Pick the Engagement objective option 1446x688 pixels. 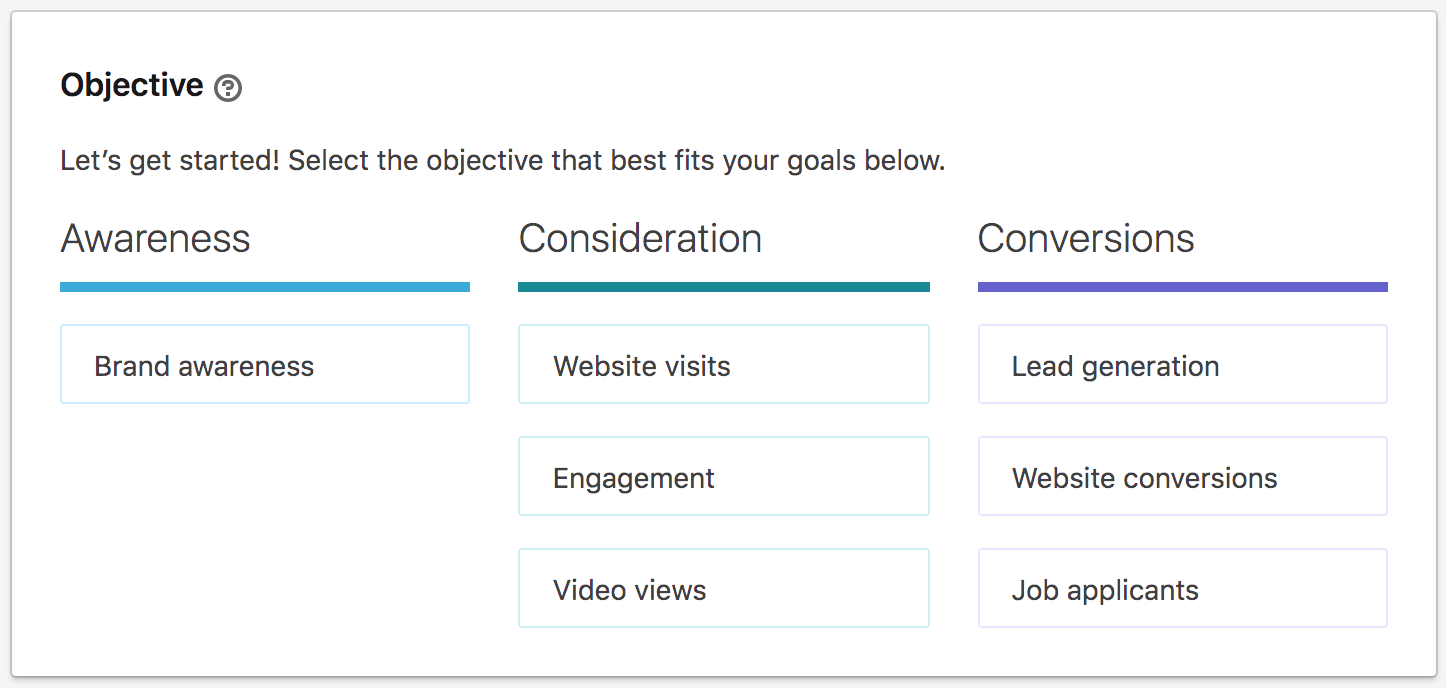[723, 477]
